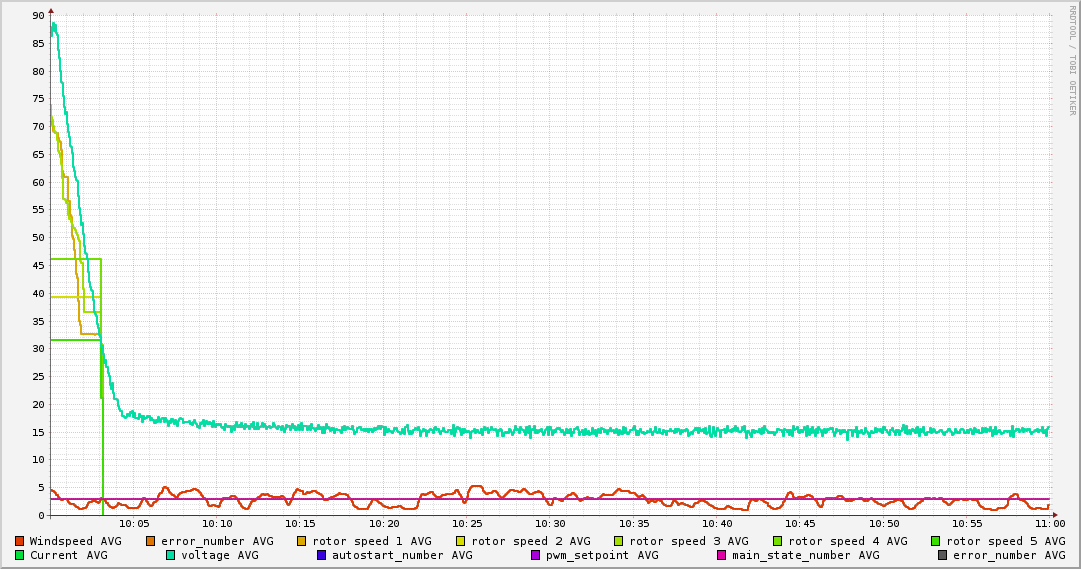Select the 'rotor speed 3 AVG' legend label
This screenshot has height=569, width=1081.
click(x=688, y=541)
